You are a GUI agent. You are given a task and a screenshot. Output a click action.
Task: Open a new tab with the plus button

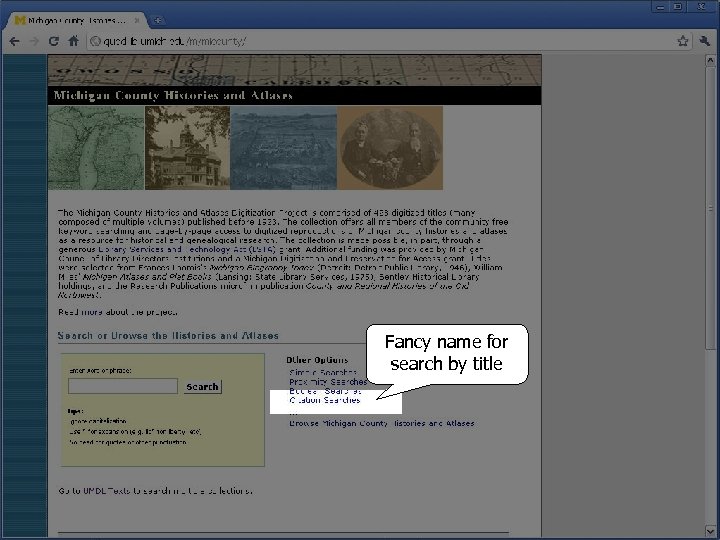click(x=158, y=20)
